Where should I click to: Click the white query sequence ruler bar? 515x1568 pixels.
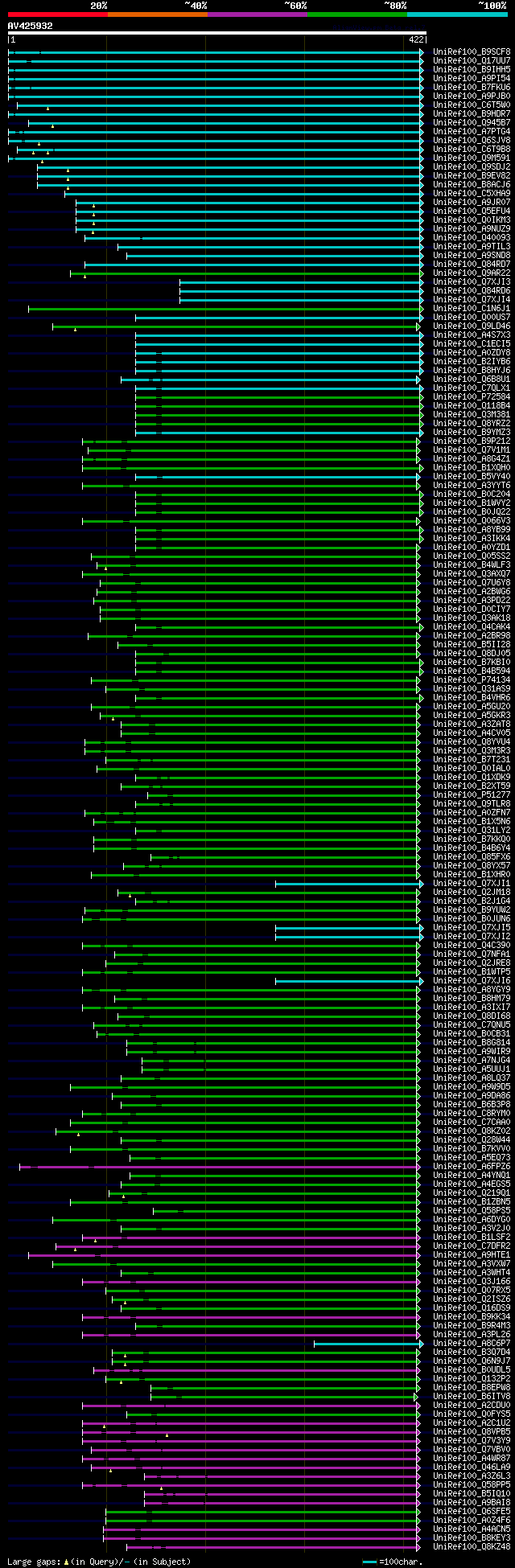click(216, 33)
